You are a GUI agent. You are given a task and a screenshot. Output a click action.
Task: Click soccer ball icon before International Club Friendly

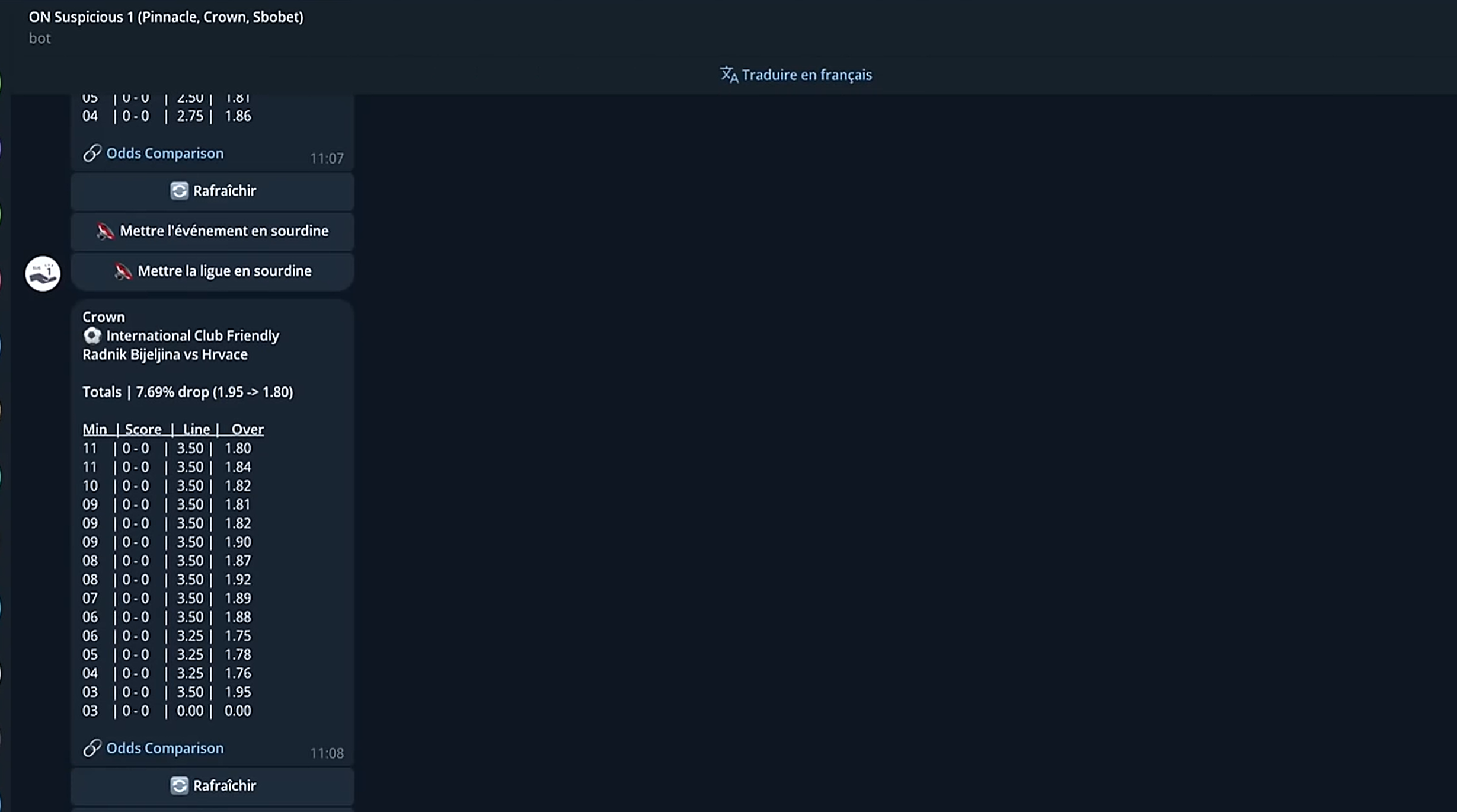92,336
